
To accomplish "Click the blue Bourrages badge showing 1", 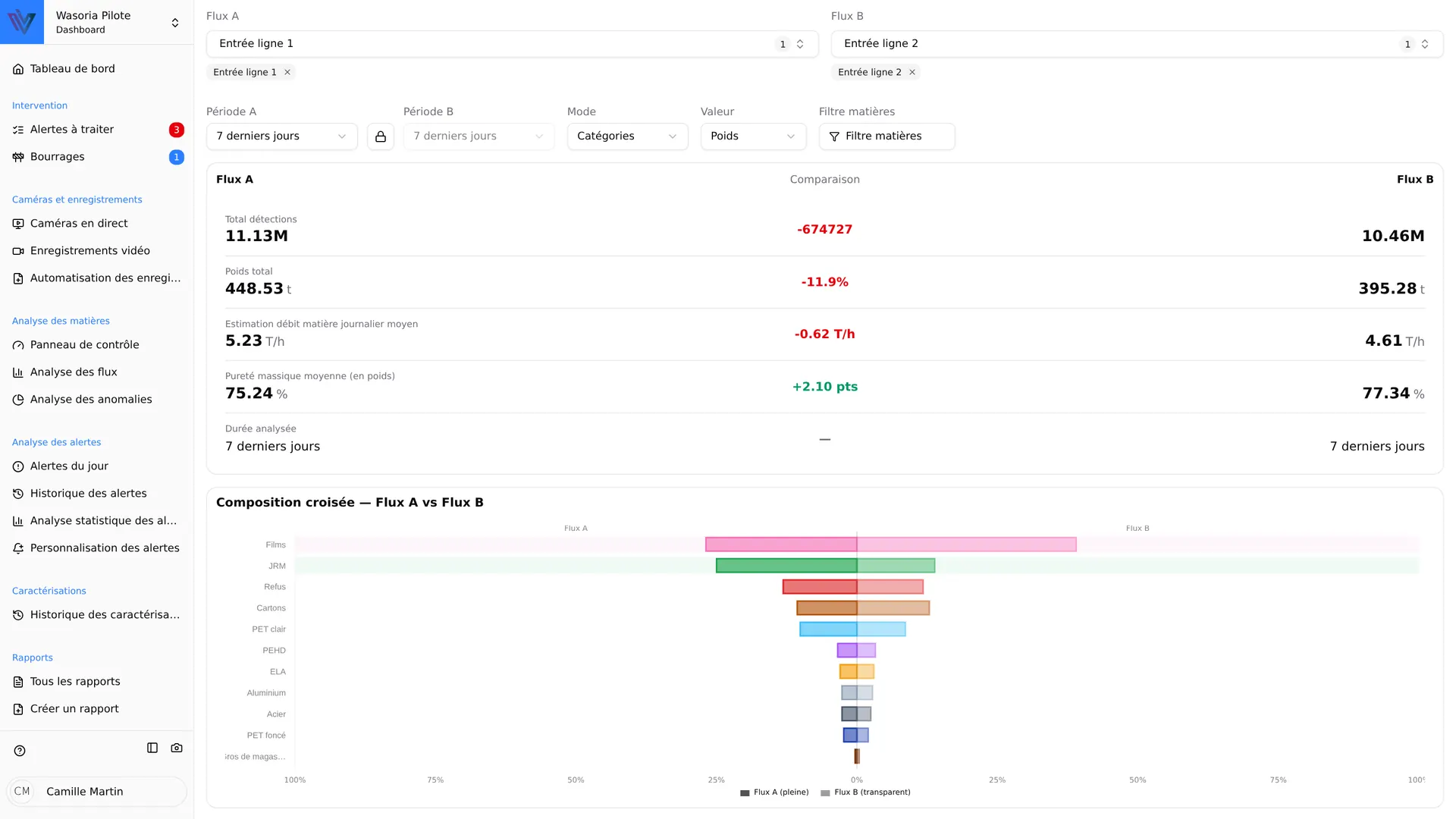I will pos(177,157).
